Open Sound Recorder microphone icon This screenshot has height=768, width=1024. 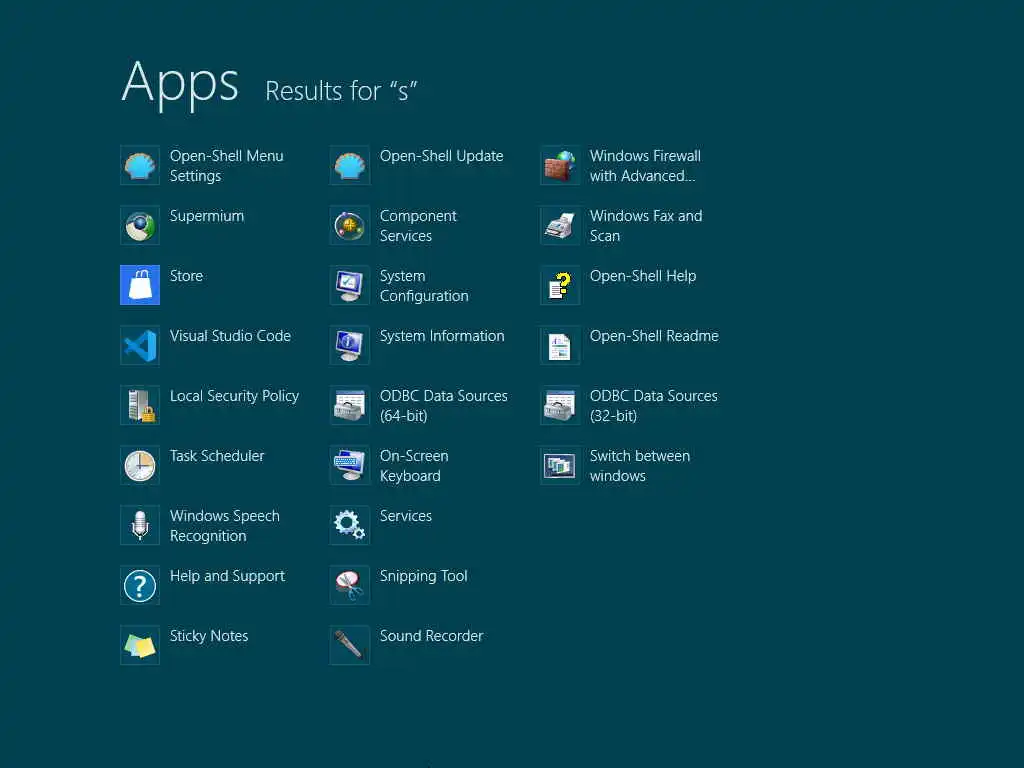[350, 645]
